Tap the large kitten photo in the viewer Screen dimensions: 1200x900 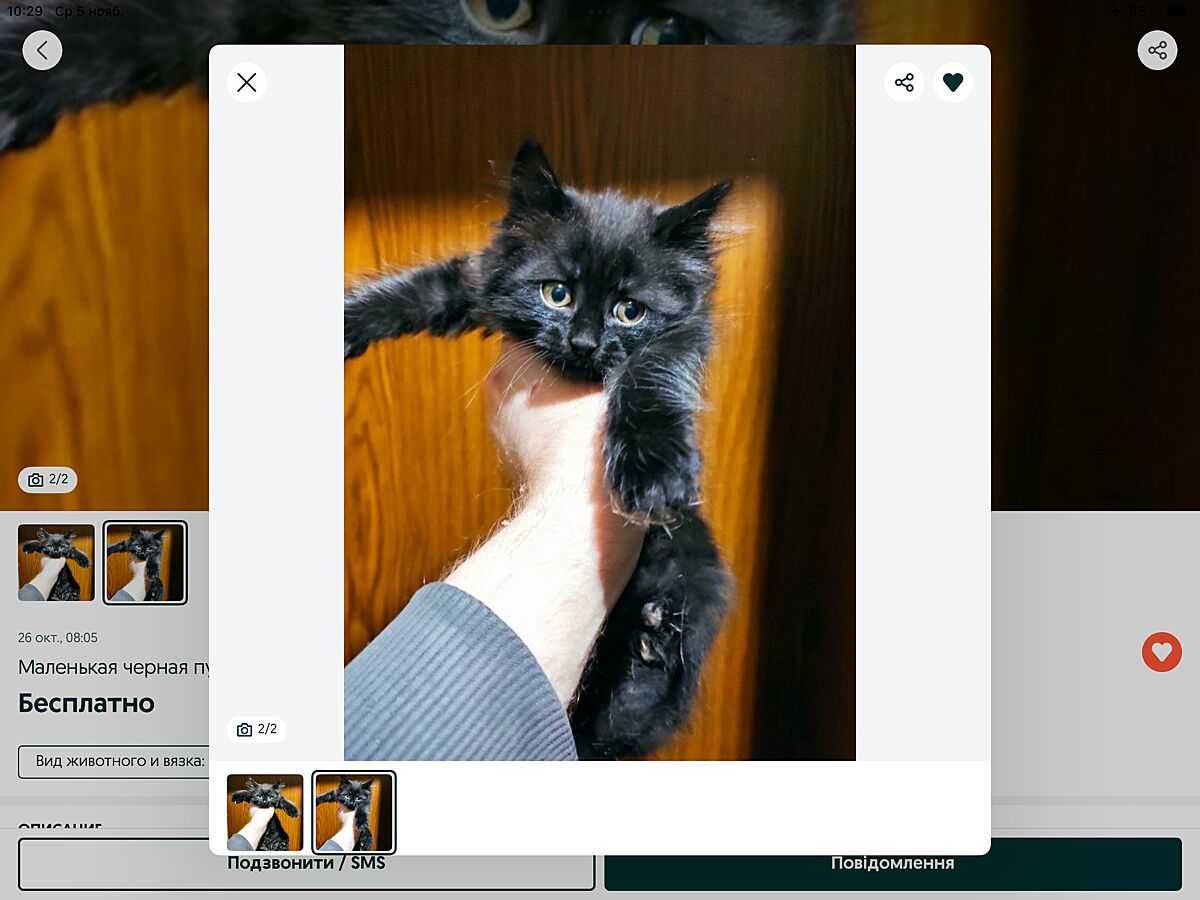click(600, 400)
